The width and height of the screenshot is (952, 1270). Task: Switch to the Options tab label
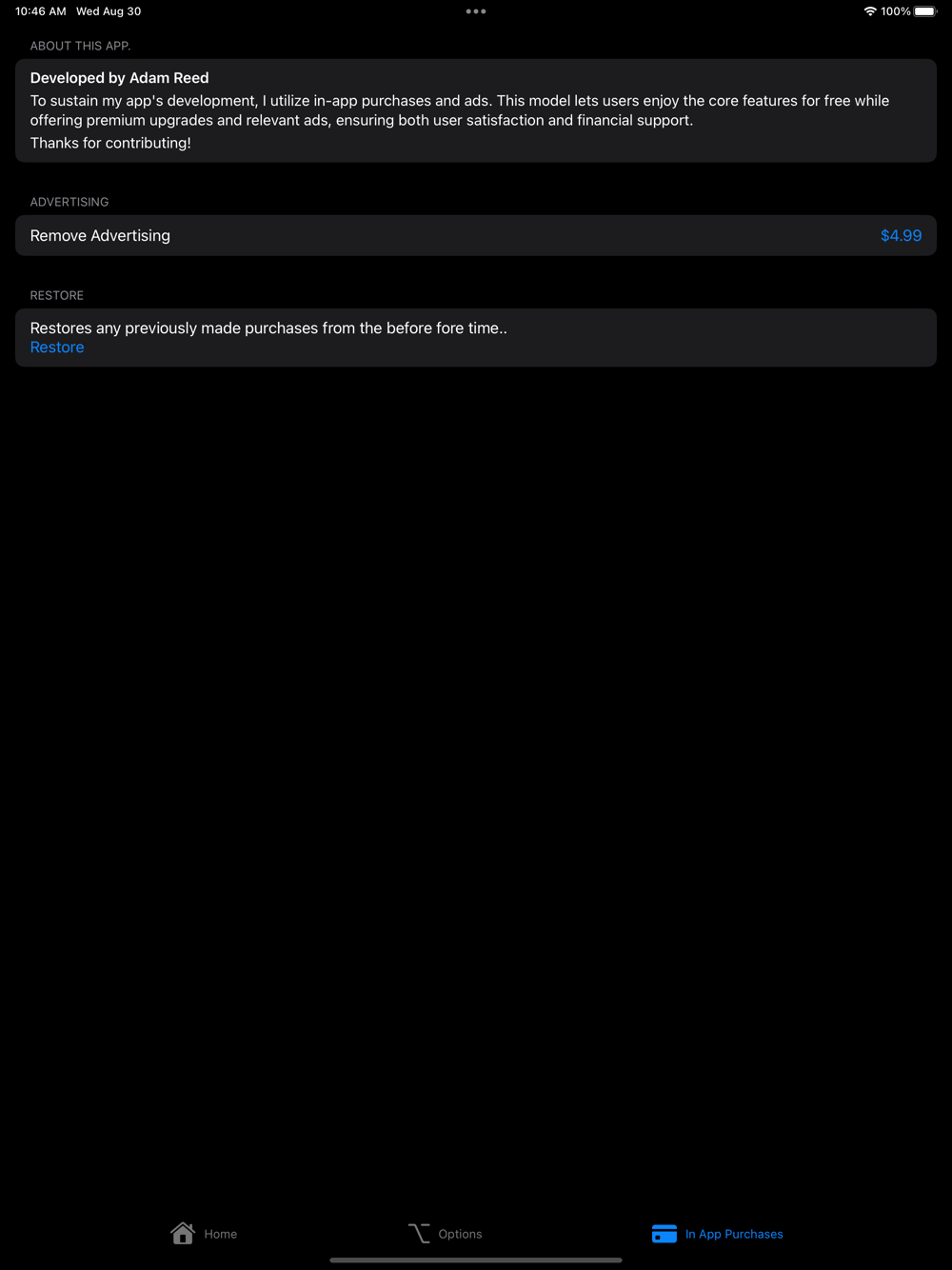460,1234
